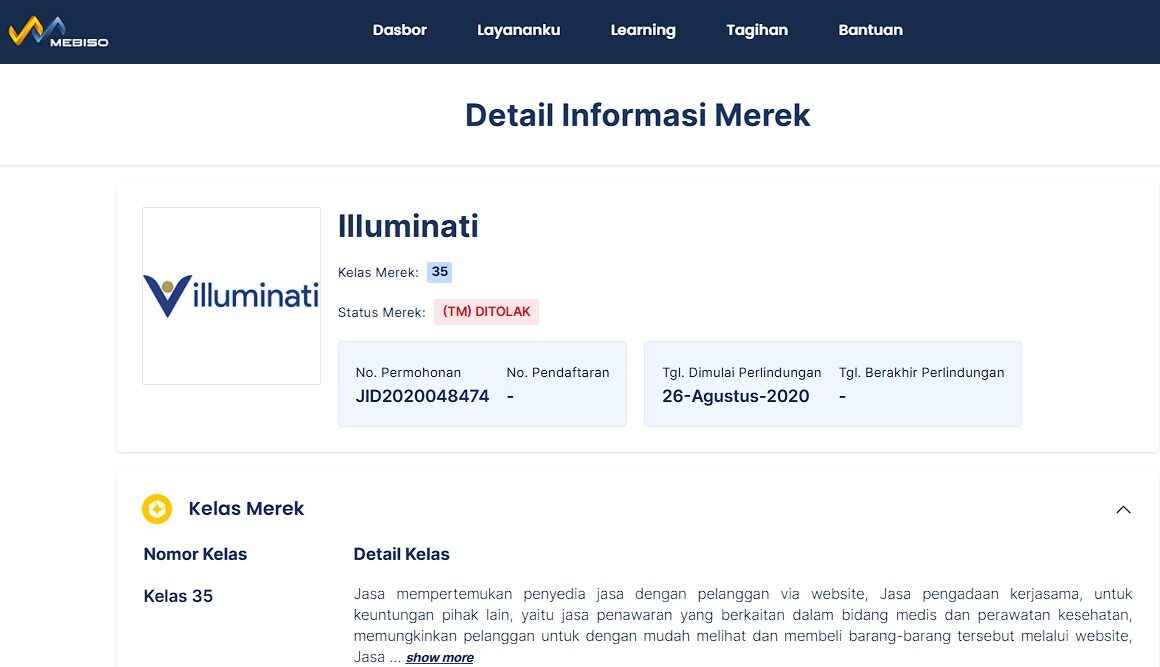
Task: Click the Kelas Merek: label near badge
Action: pos(378,273)
